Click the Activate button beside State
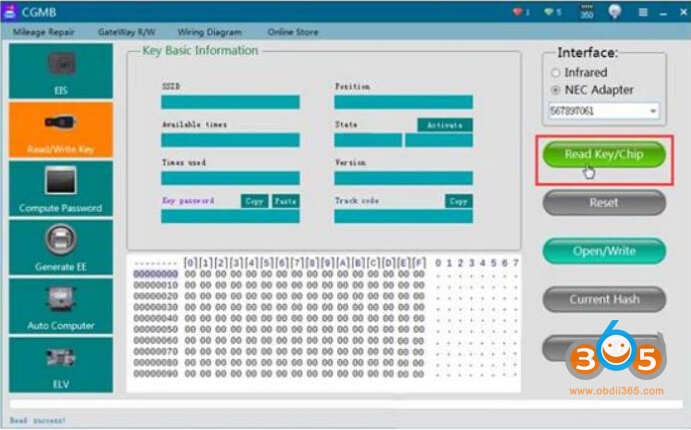691x430 pixels. 444,125
